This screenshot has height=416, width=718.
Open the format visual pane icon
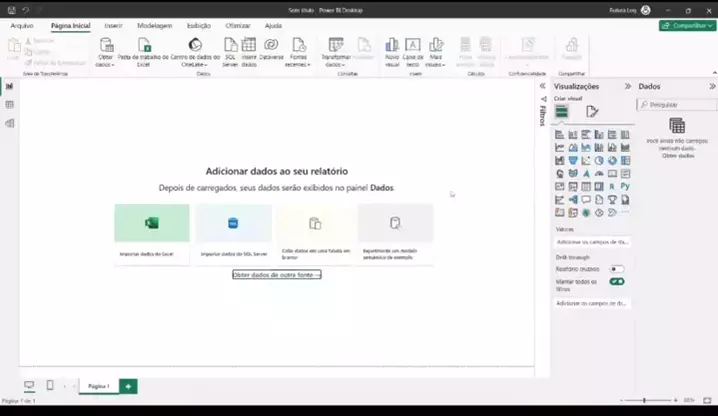pos(592,111)
